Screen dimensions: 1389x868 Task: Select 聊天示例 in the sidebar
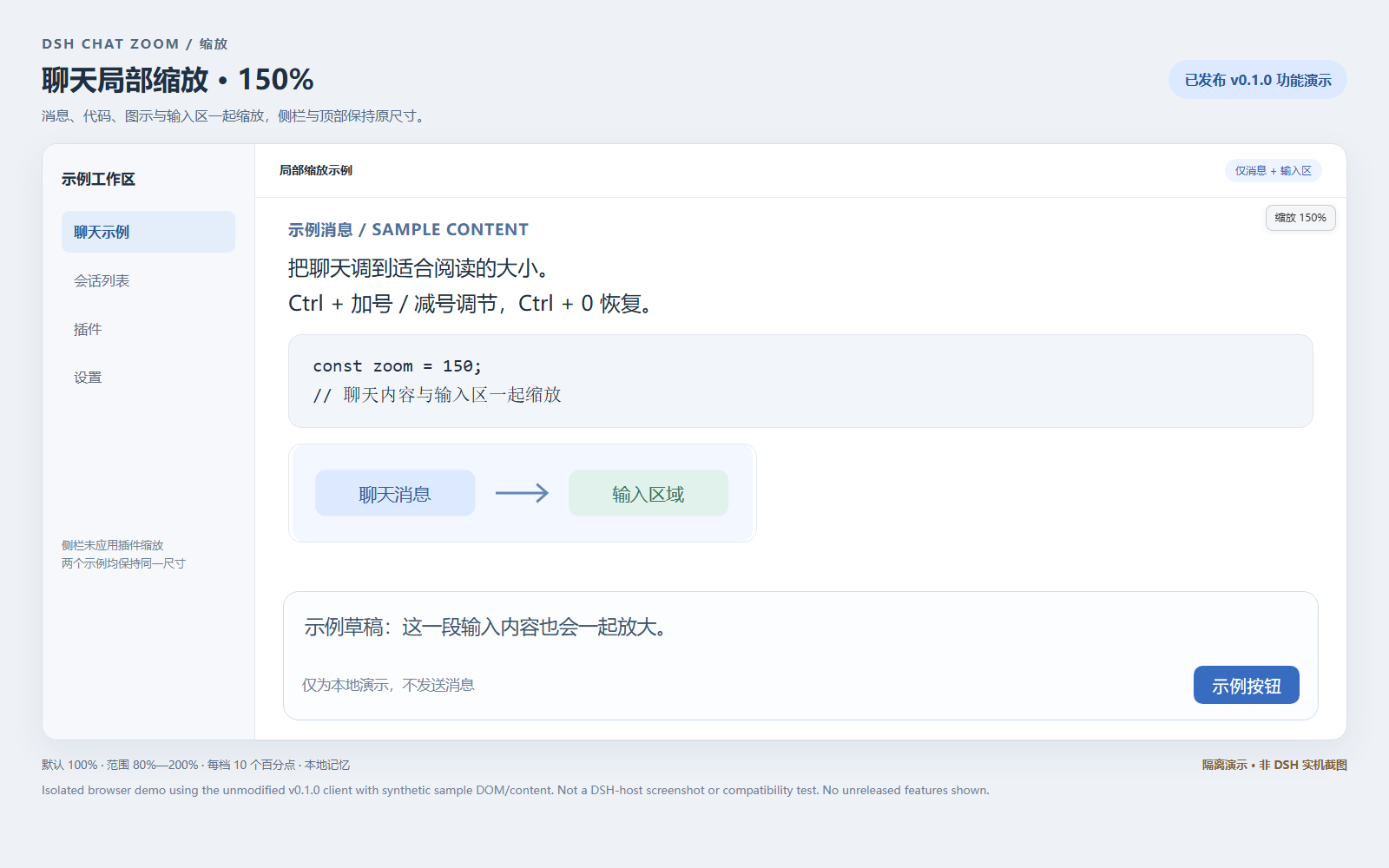click(x=148, y=232)
